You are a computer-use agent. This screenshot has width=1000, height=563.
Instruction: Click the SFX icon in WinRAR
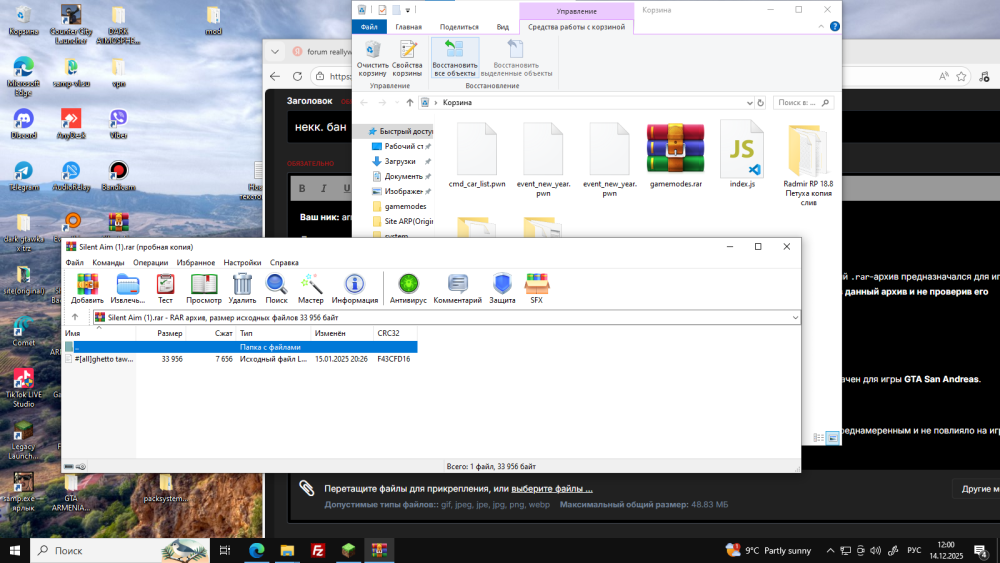click(536, 289)
